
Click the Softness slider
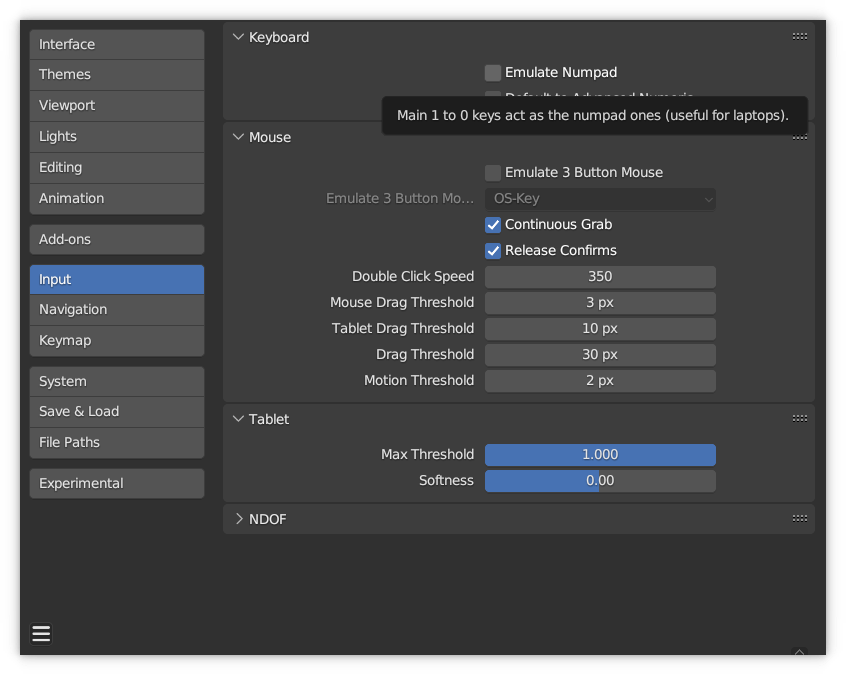[x=600, y=481]
